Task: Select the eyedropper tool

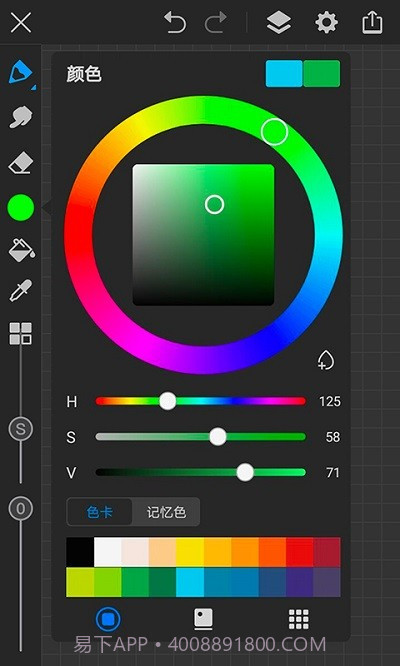Action: (20, 291)
